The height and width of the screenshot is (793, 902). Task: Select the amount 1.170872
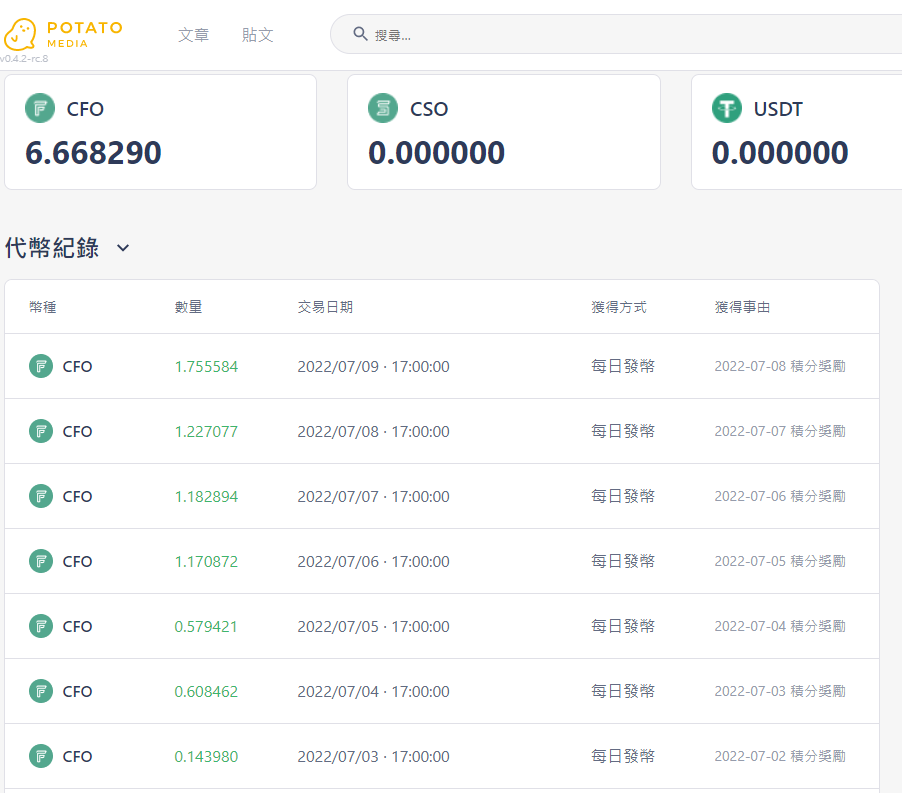(x=207, y=562)
